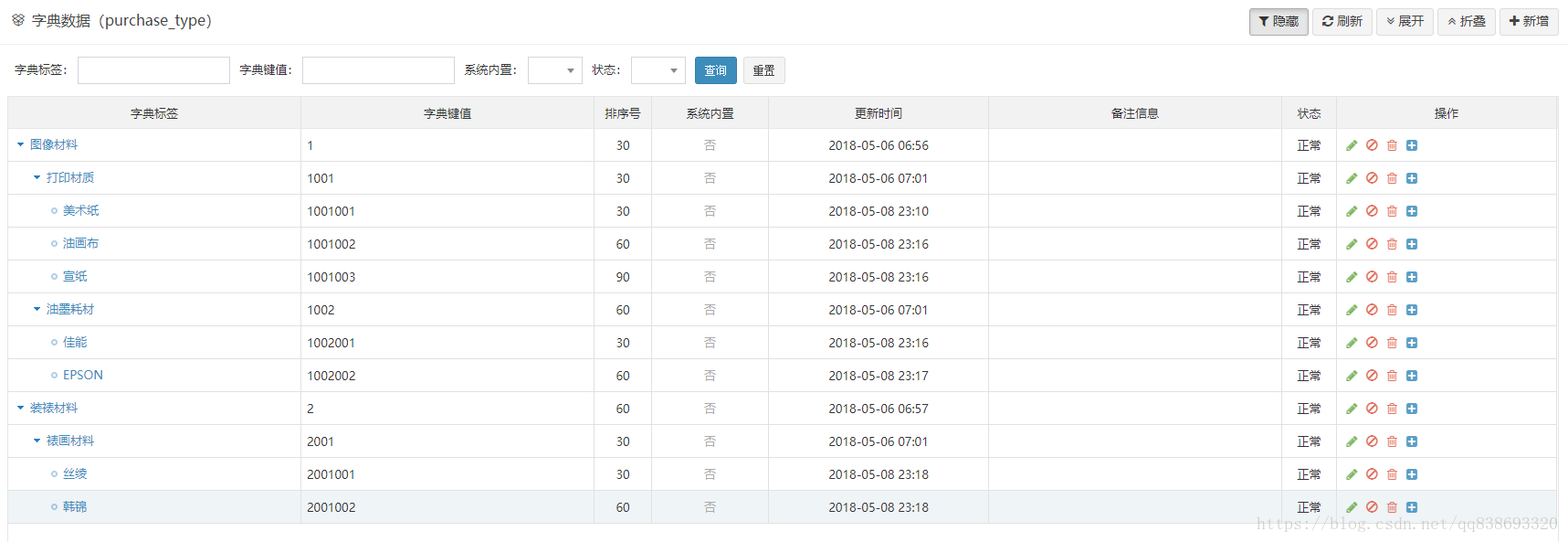
Task: Delete the 图像材料 row
Action: (1392, 145)
